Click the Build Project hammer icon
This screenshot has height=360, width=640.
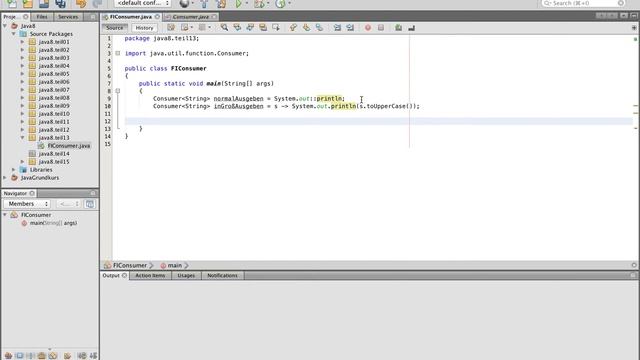(204, 3)
